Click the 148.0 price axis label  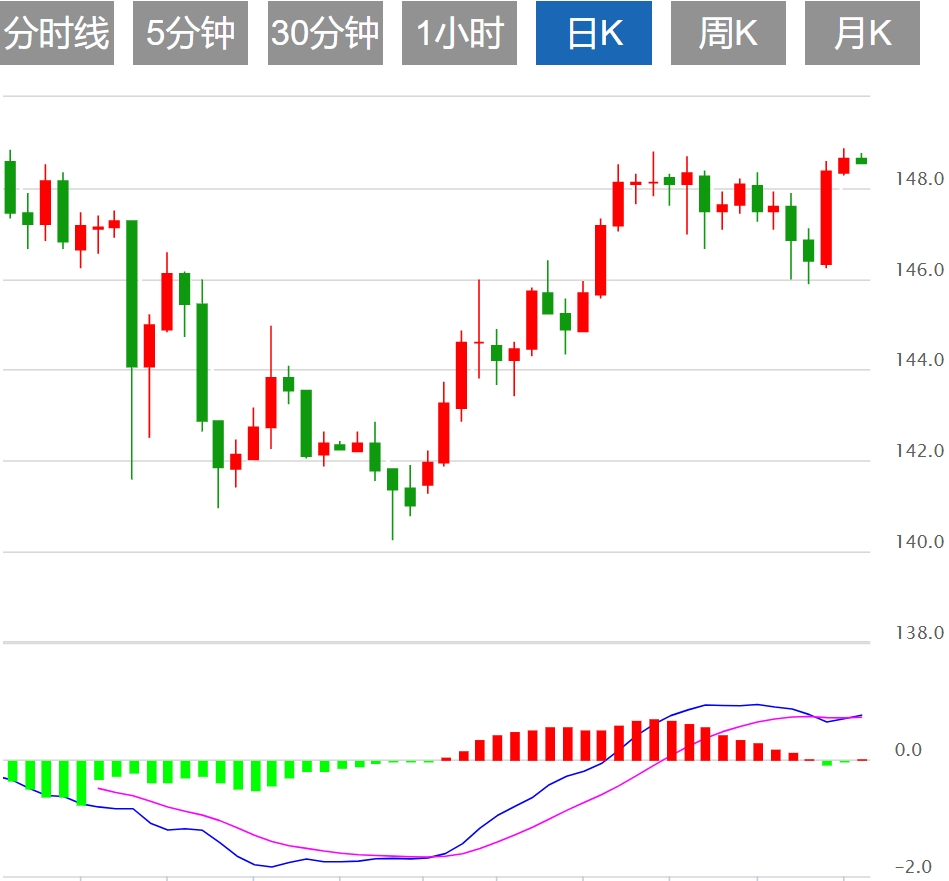[920, 179]
